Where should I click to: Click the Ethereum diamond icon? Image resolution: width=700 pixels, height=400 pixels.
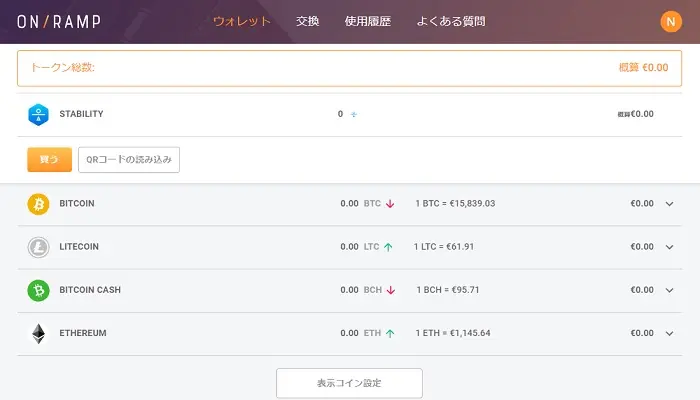point(38,333)
